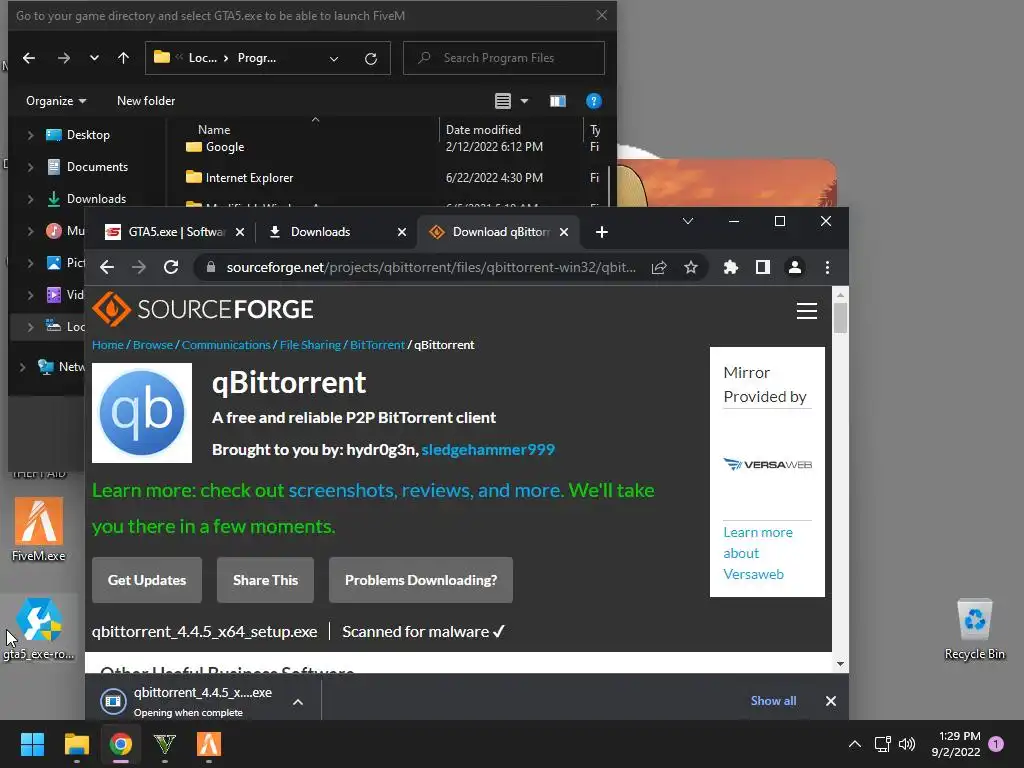The image size is (1024, 768).
Task: Expand the Desktop tree node
Action: (30, 135)
